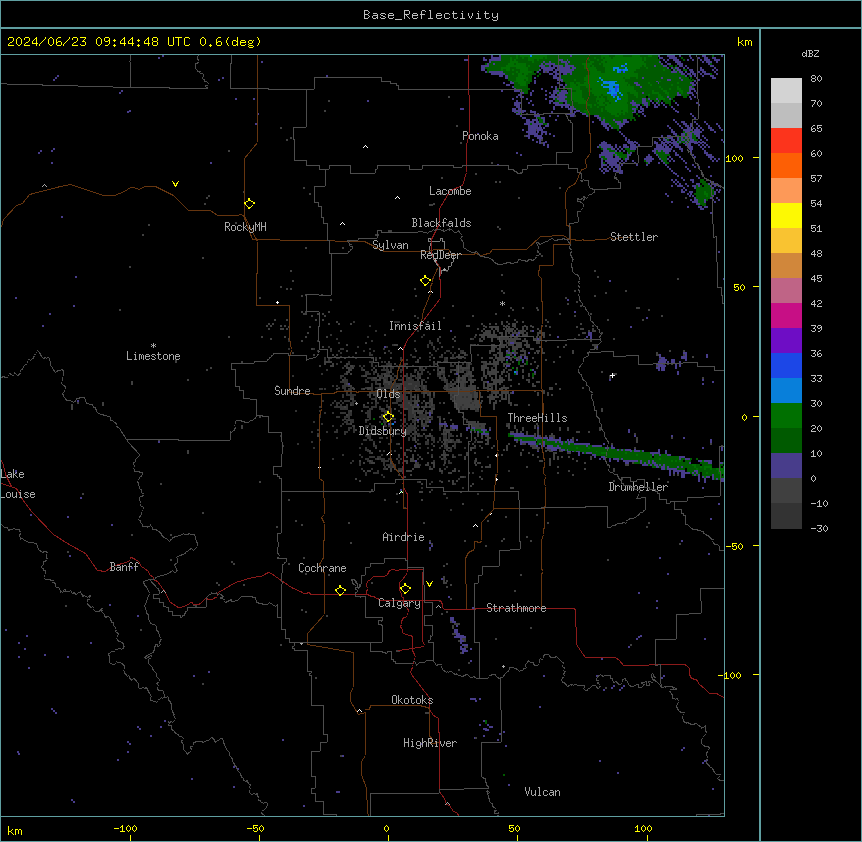Image resolution: width=862 pixels, height=842 pixels.
Task: Click the yellow diamond marker above Didsbury
Action: (x=388, y=417)
